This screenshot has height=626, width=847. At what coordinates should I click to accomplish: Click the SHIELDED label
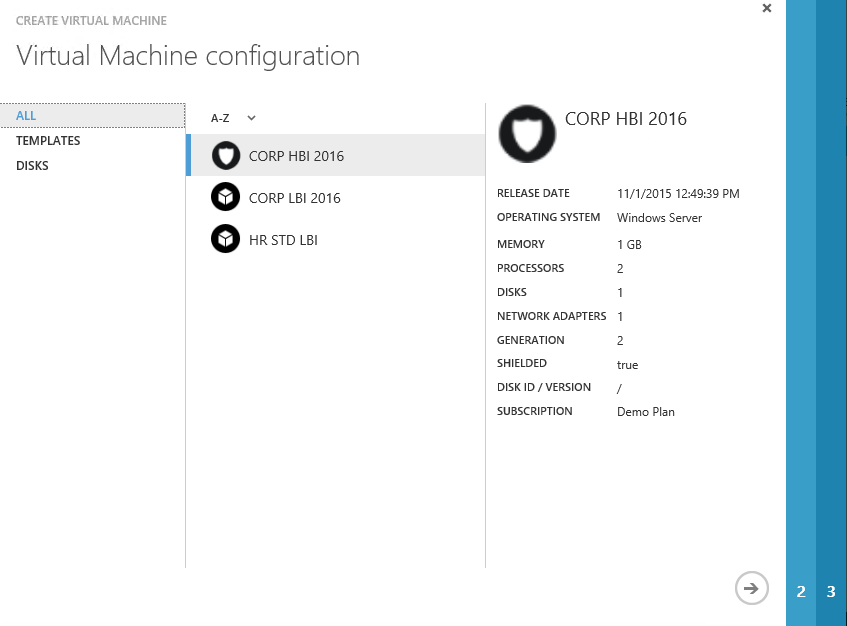(522, 363)
